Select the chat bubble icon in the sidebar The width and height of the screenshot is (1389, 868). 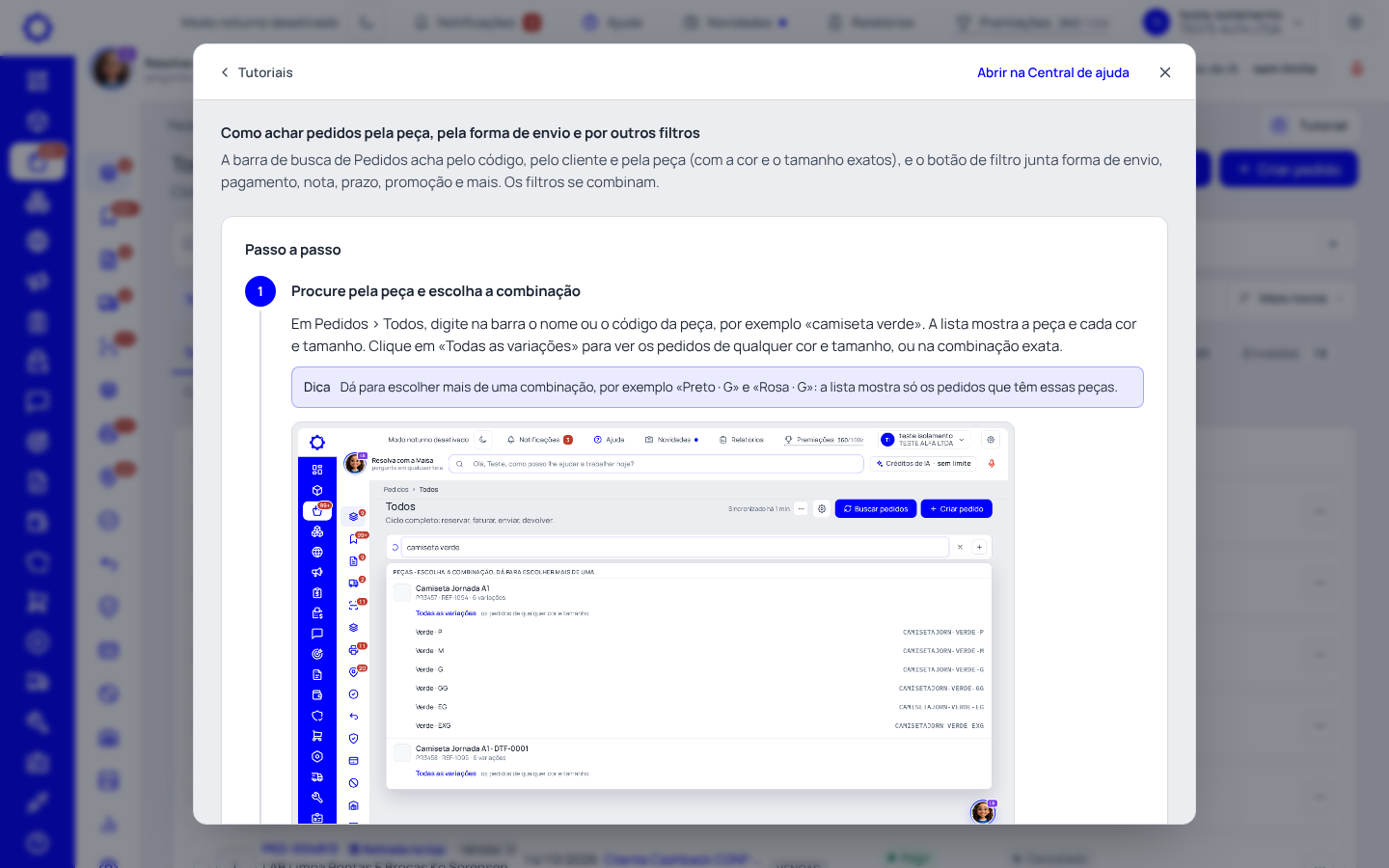38,401
